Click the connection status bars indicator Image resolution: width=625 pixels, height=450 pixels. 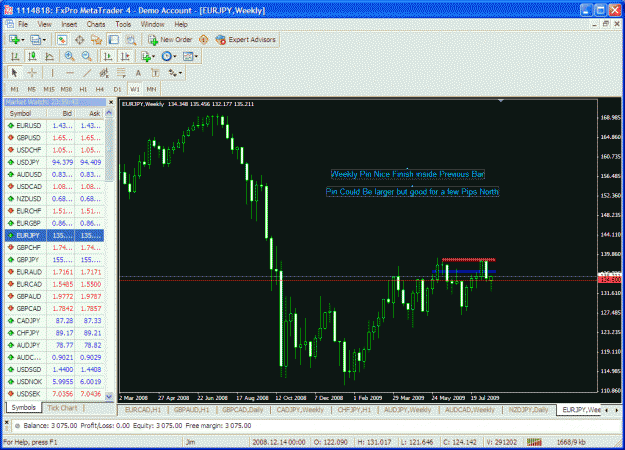(534, 442)
